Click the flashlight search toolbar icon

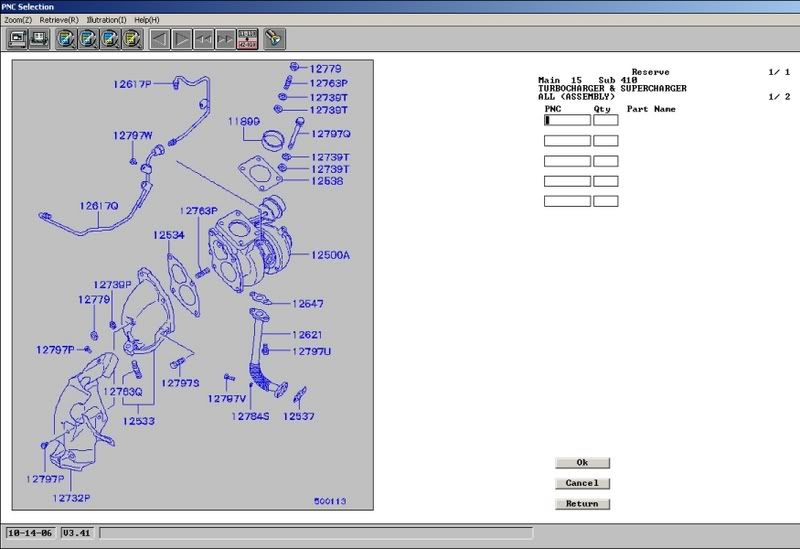[274, 40]
